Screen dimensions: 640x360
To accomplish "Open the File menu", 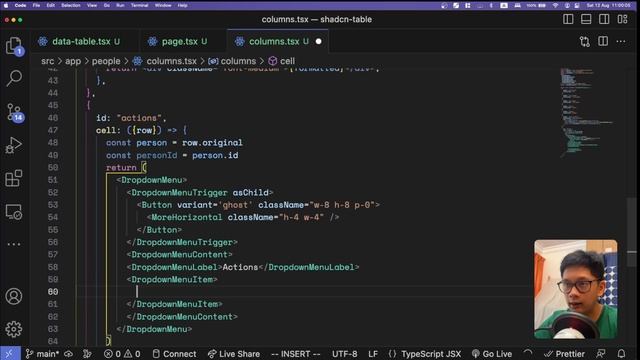I will [x=36, y=5].
